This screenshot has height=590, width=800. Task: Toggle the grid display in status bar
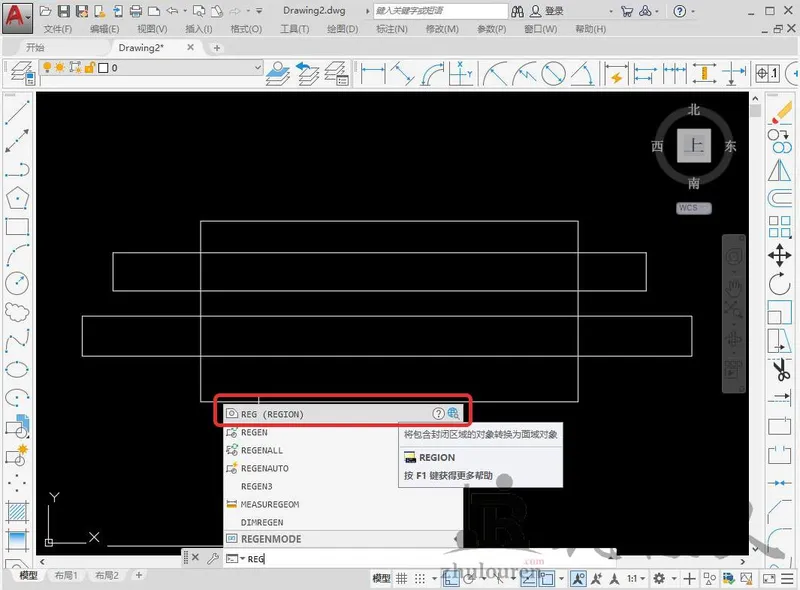[402, 578]
